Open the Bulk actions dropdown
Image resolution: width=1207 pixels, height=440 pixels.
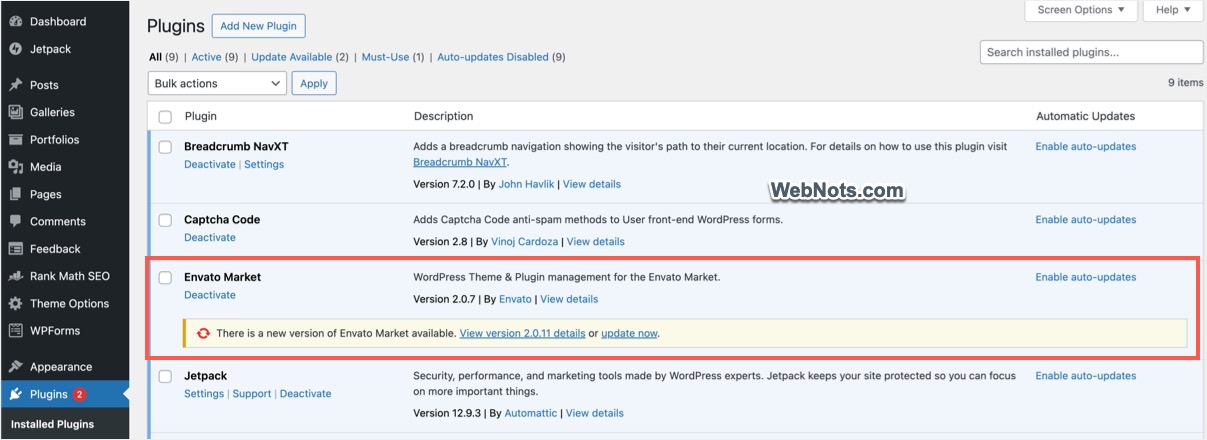click(217, 84)
